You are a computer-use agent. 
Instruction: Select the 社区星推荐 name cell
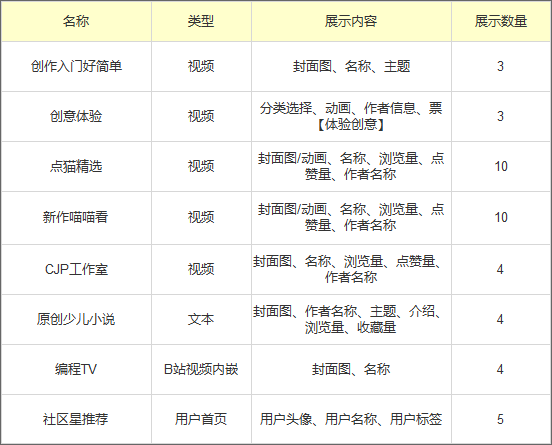[76, 419]
